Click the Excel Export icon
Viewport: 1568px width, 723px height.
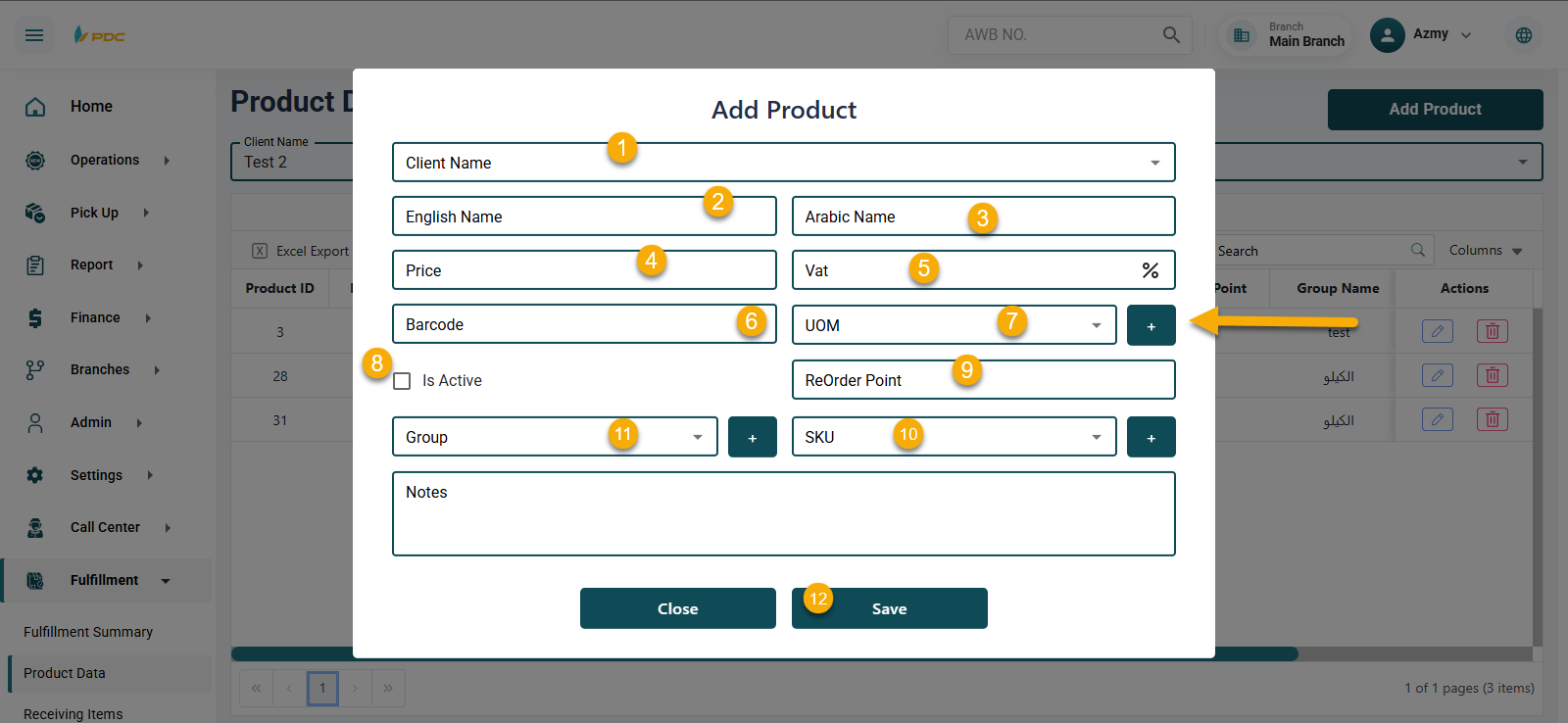point(260,251)
